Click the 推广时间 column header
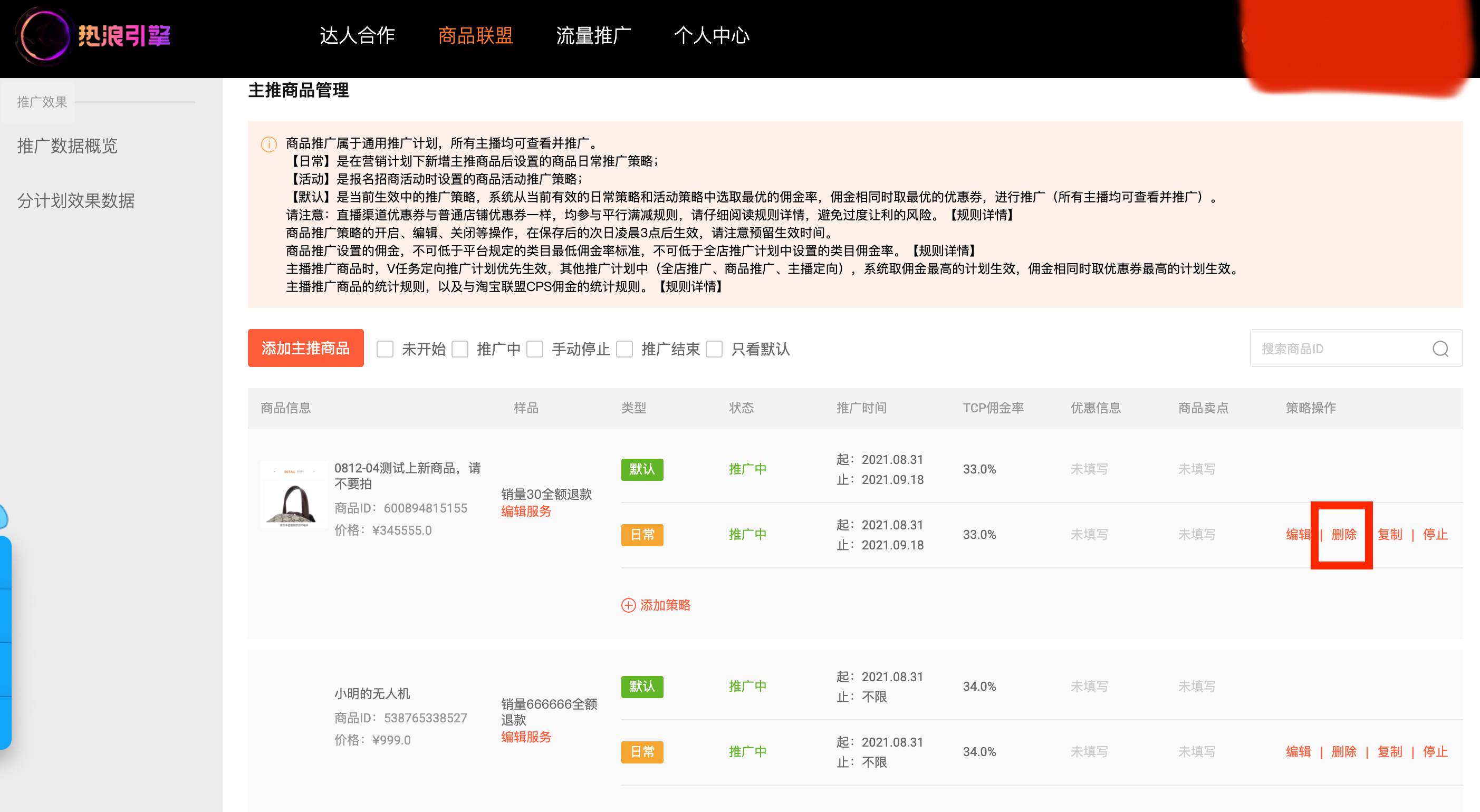Screen dimensions: 1480x812 (x=861, y=408)
